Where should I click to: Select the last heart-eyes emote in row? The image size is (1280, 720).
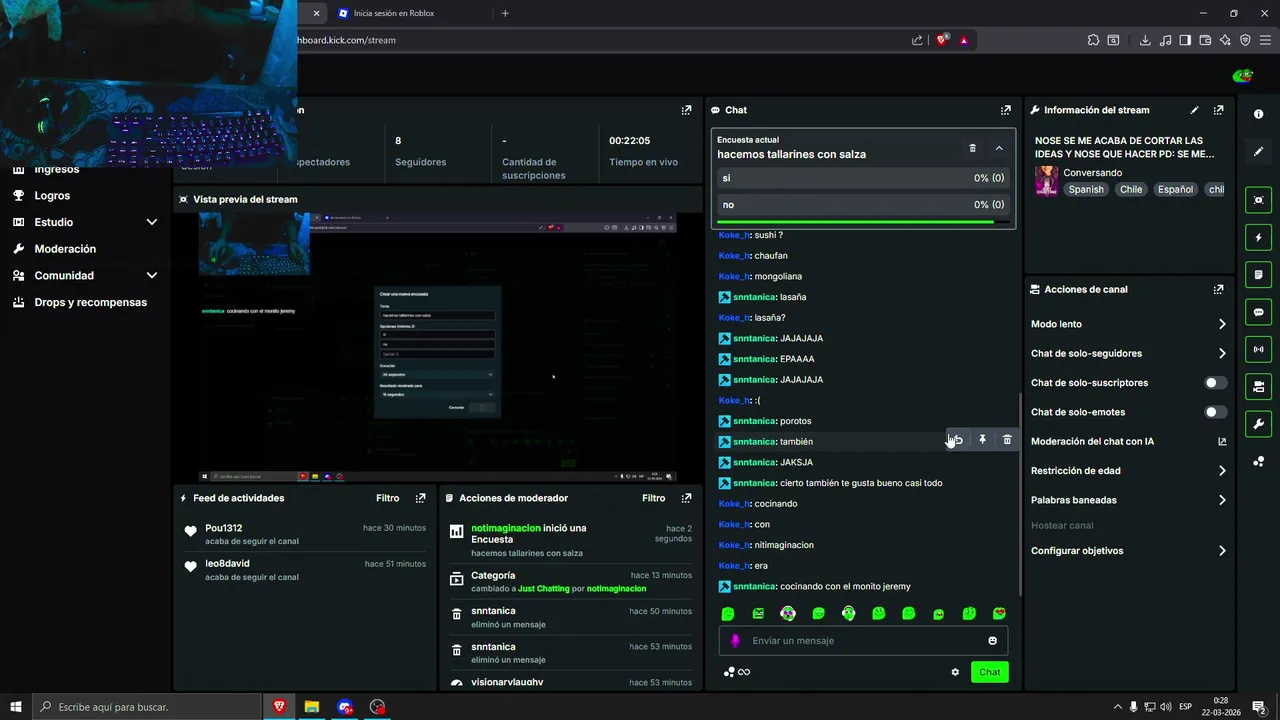point(999,614)
